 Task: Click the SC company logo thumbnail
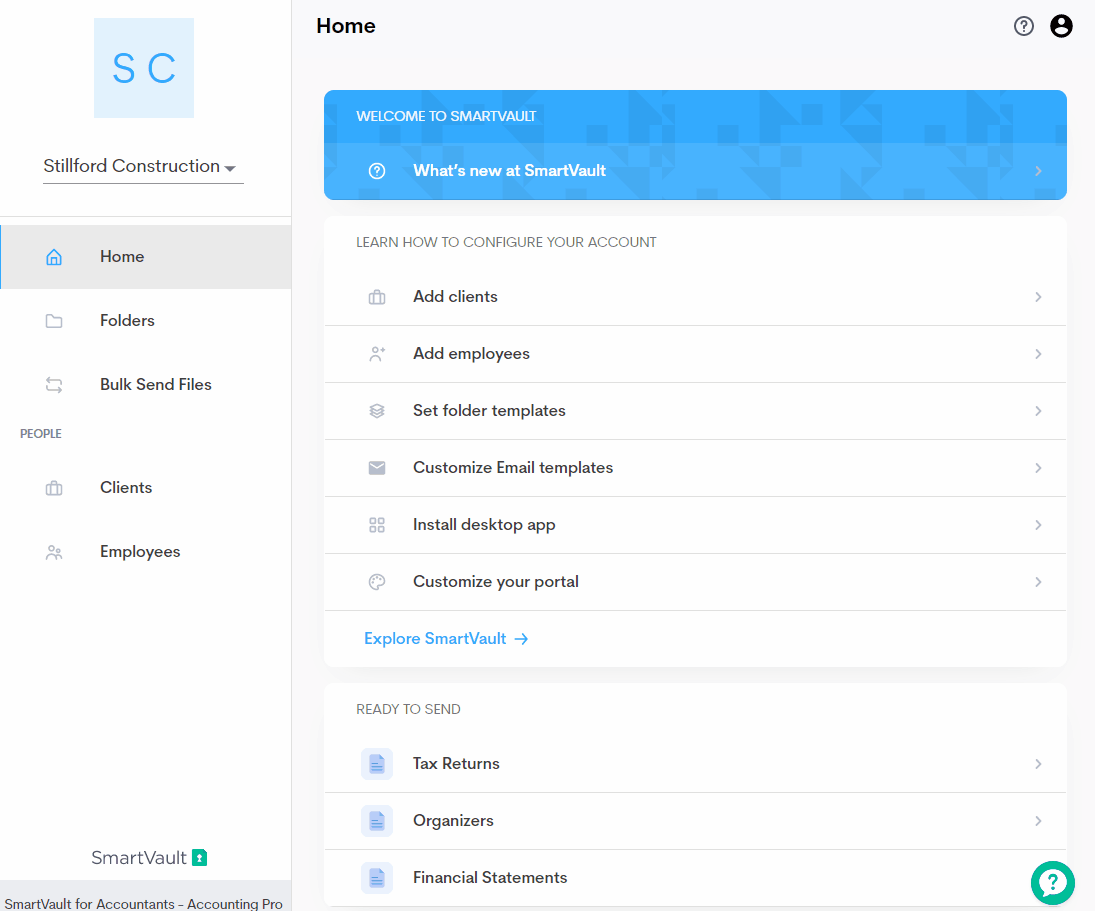point(143,67)
